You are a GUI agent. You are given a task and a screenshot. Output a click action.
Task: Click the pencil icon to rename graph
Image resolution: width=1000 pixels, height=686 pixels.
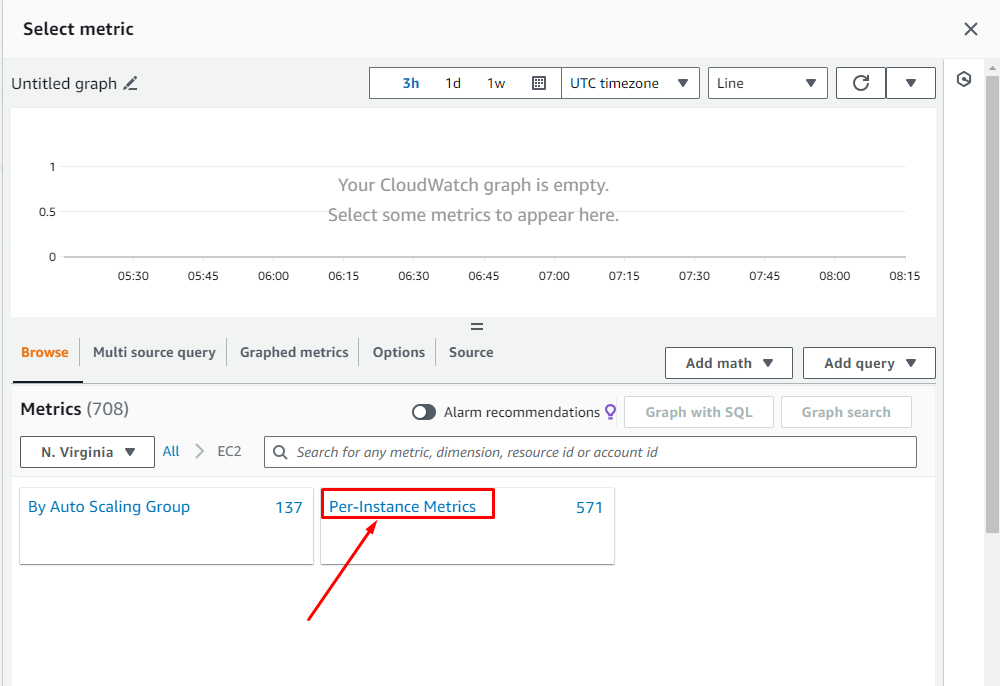click(x=130, y=84)
